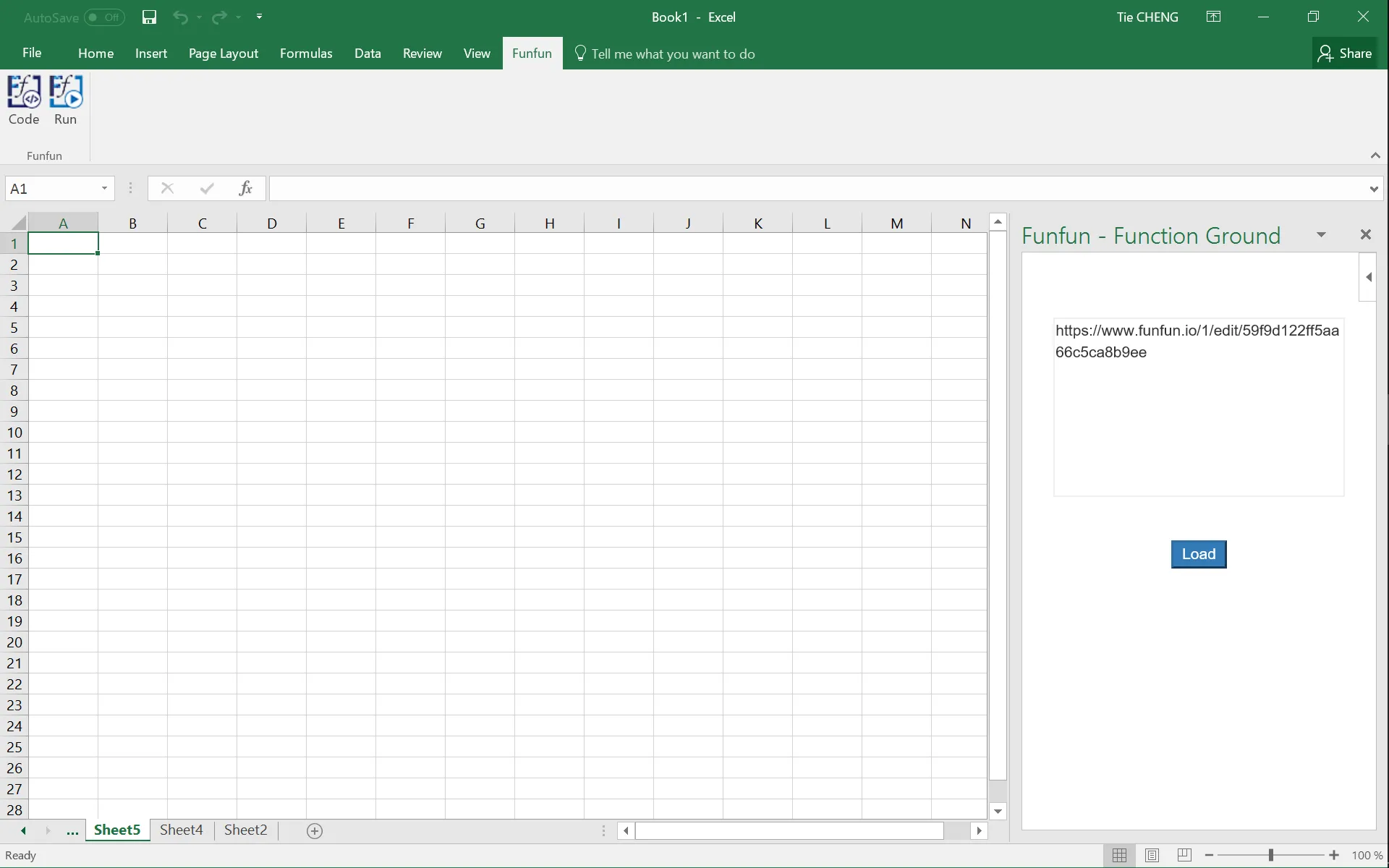Switch to Page Layout view icon

tap(1152, 856)
